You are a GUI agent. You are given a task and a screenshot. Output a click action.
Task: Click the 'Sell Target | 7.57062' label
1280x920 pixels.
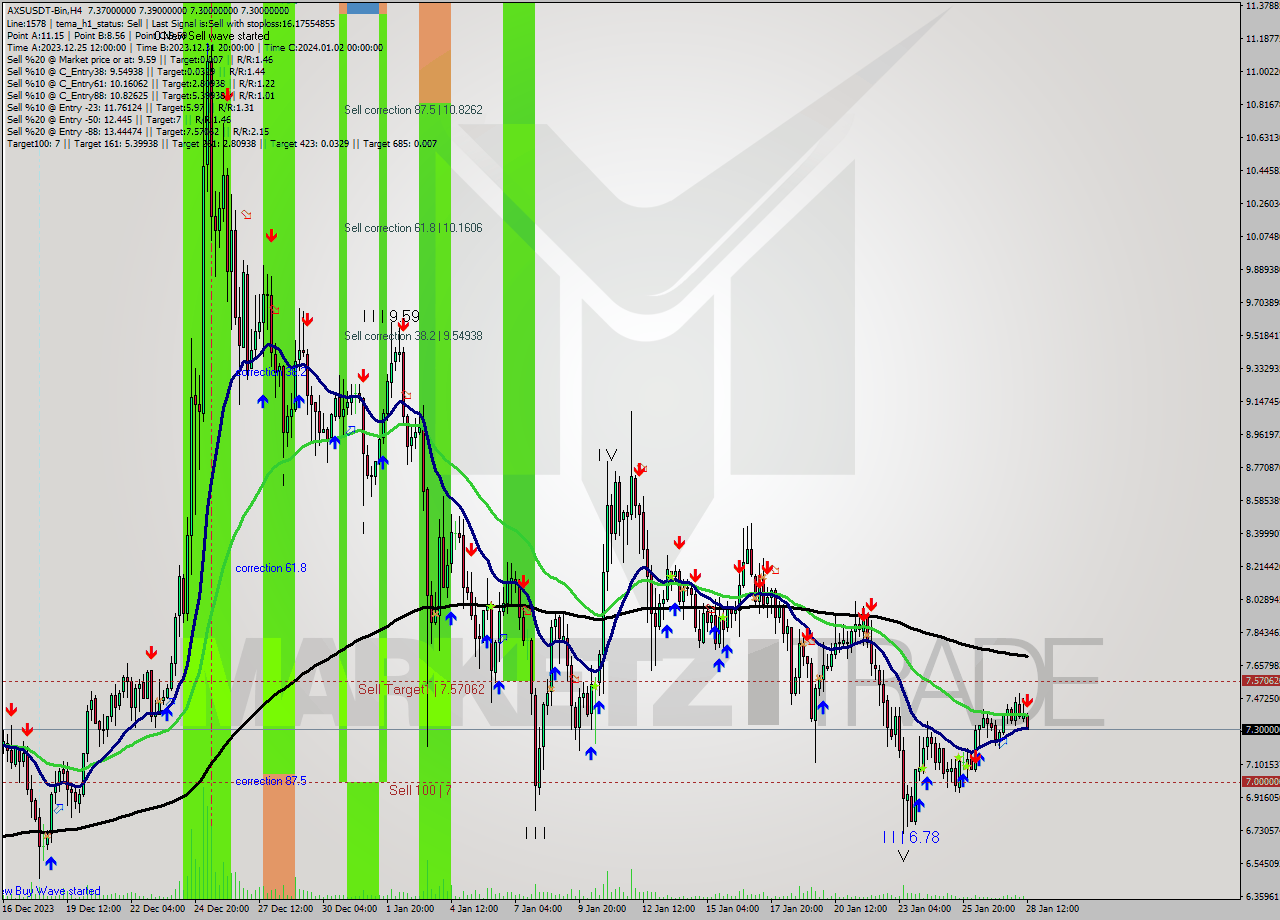click(x=421, y=689)
